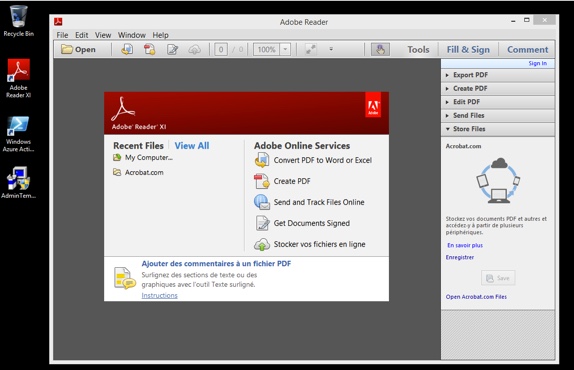This screenshot has width=574, height=370.
Task: Click the Adobe logo badge in the banner
Action: [x=373, y=105]
